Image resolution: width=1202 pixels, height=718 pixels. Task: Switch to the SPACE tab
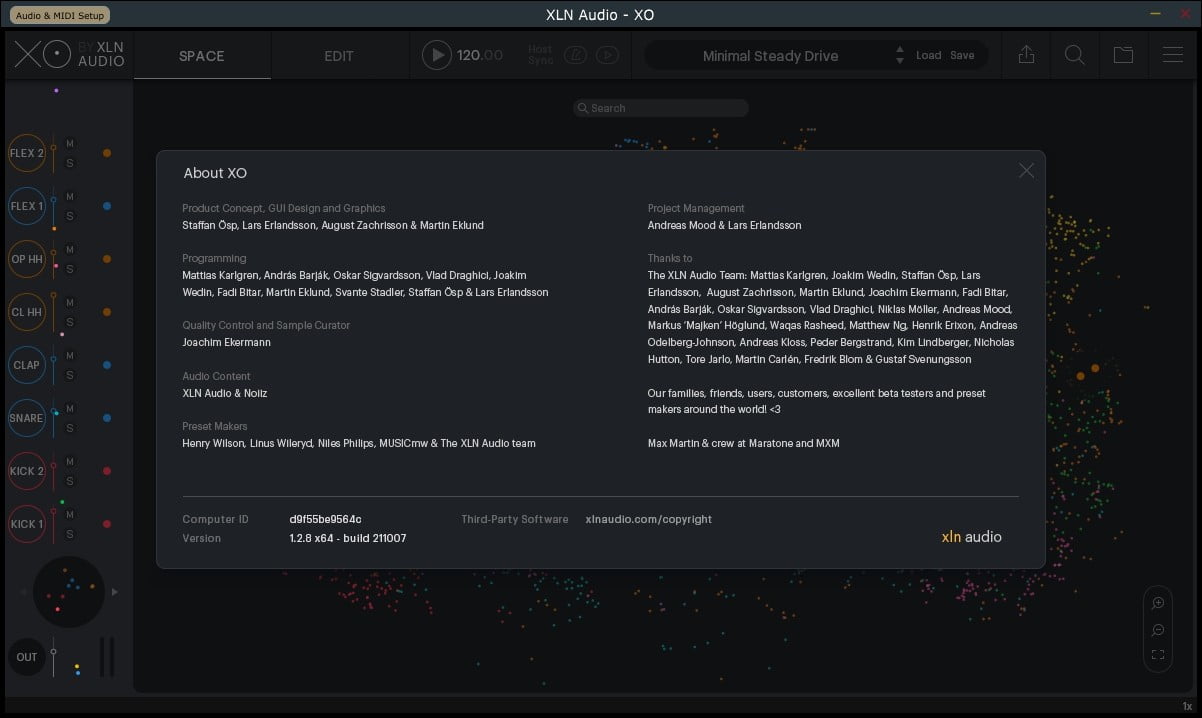pyautogui.click(x=202, y=56)
